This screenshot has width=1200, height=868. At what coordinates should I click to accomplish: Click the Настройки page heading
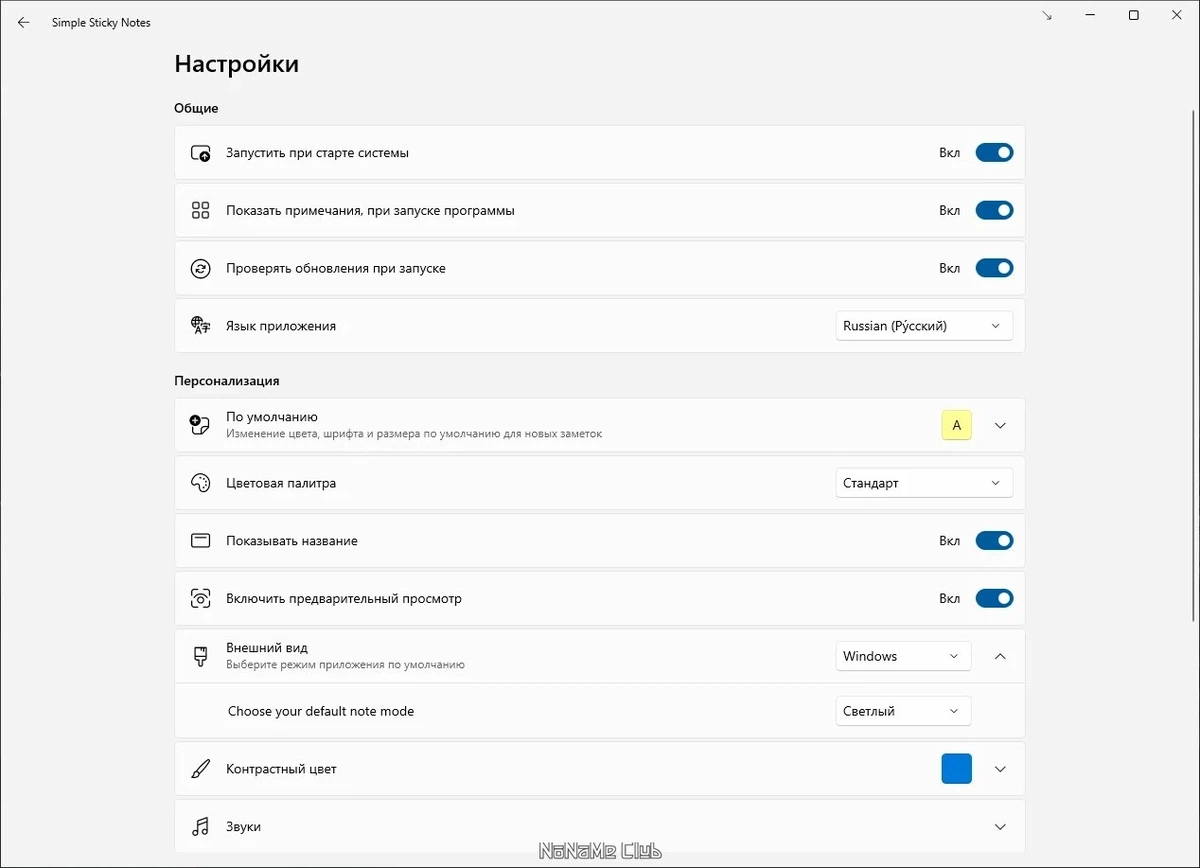click(237, 64)
